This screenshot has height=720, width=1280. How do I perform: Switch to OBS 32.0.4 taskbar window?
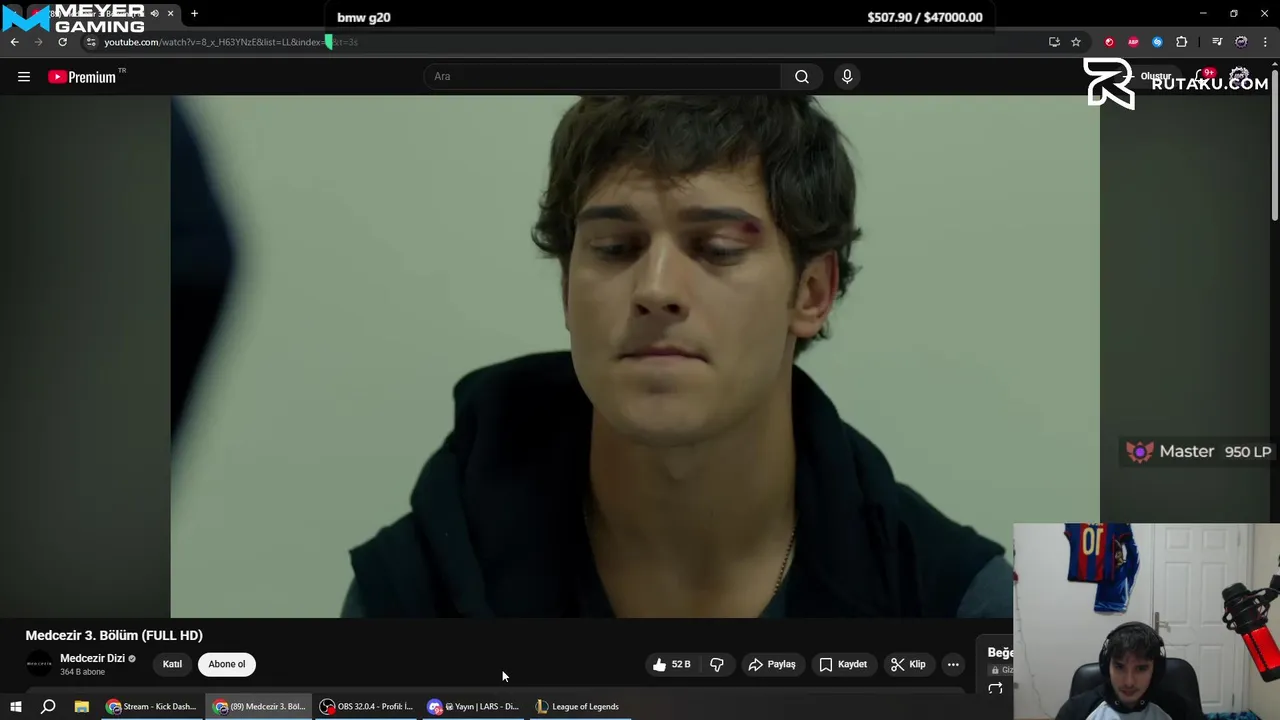tap(366, 707)
